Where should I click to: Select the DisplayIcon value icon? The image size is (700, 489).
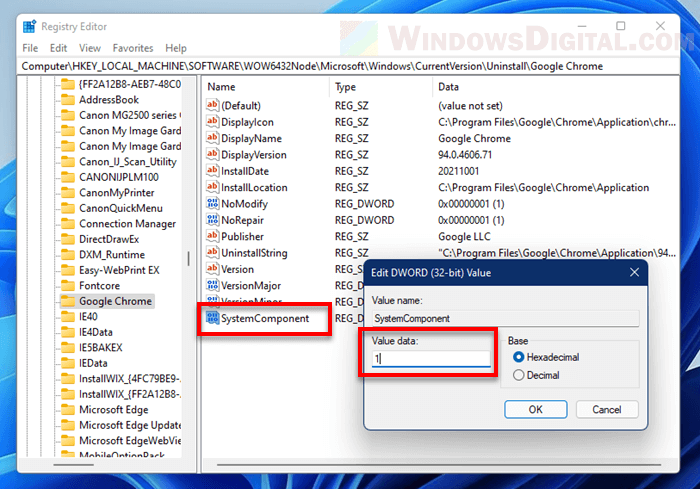point(212,122)
